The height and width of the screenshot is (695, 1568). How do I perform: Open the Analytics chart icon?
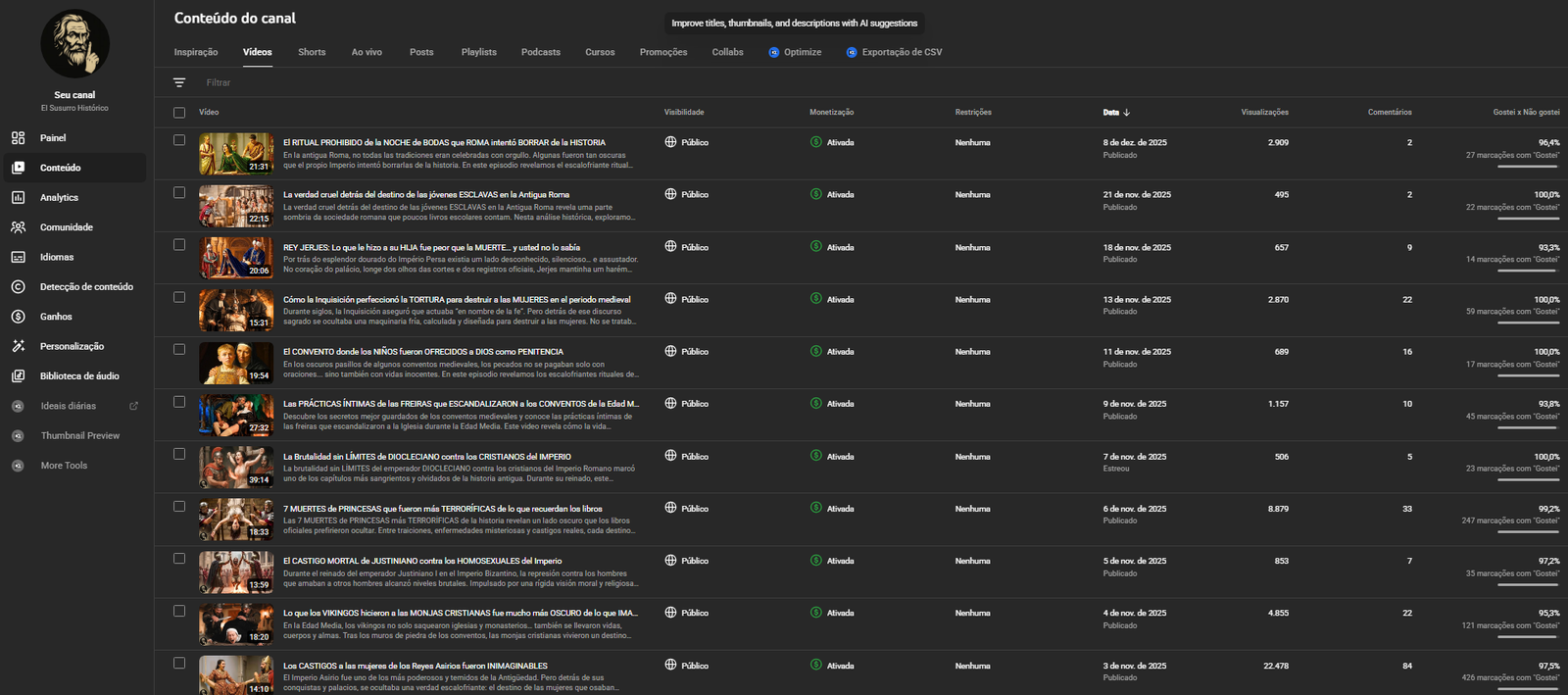(x=18, y=198)
